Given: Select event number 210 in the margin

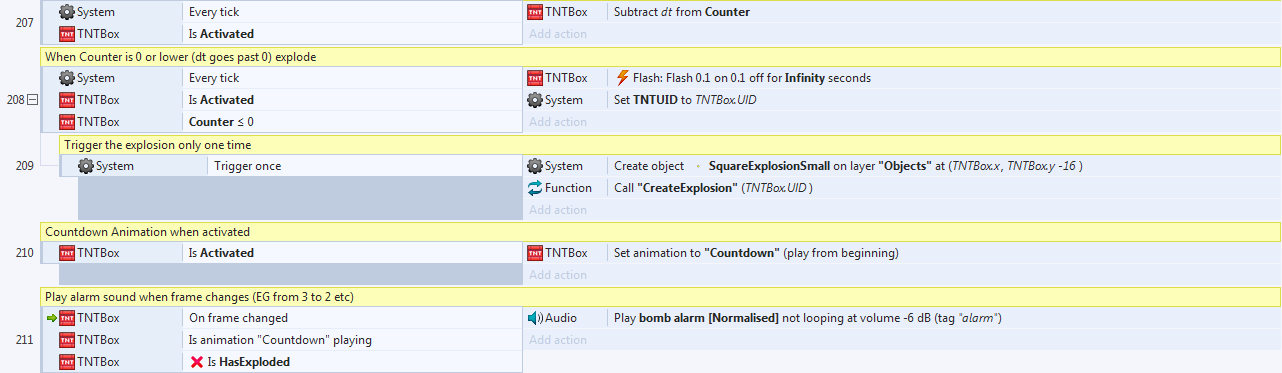Looking at the screenshot, I should coord(25,253).
